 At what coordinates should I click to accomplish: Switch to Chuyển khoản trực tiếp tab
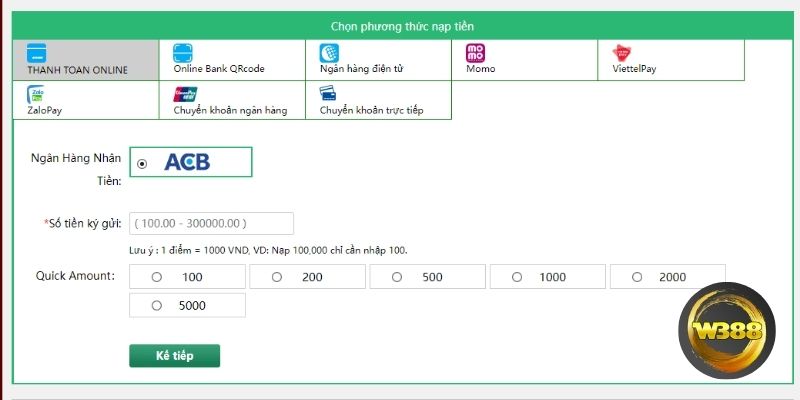click(x=379, y=100)
